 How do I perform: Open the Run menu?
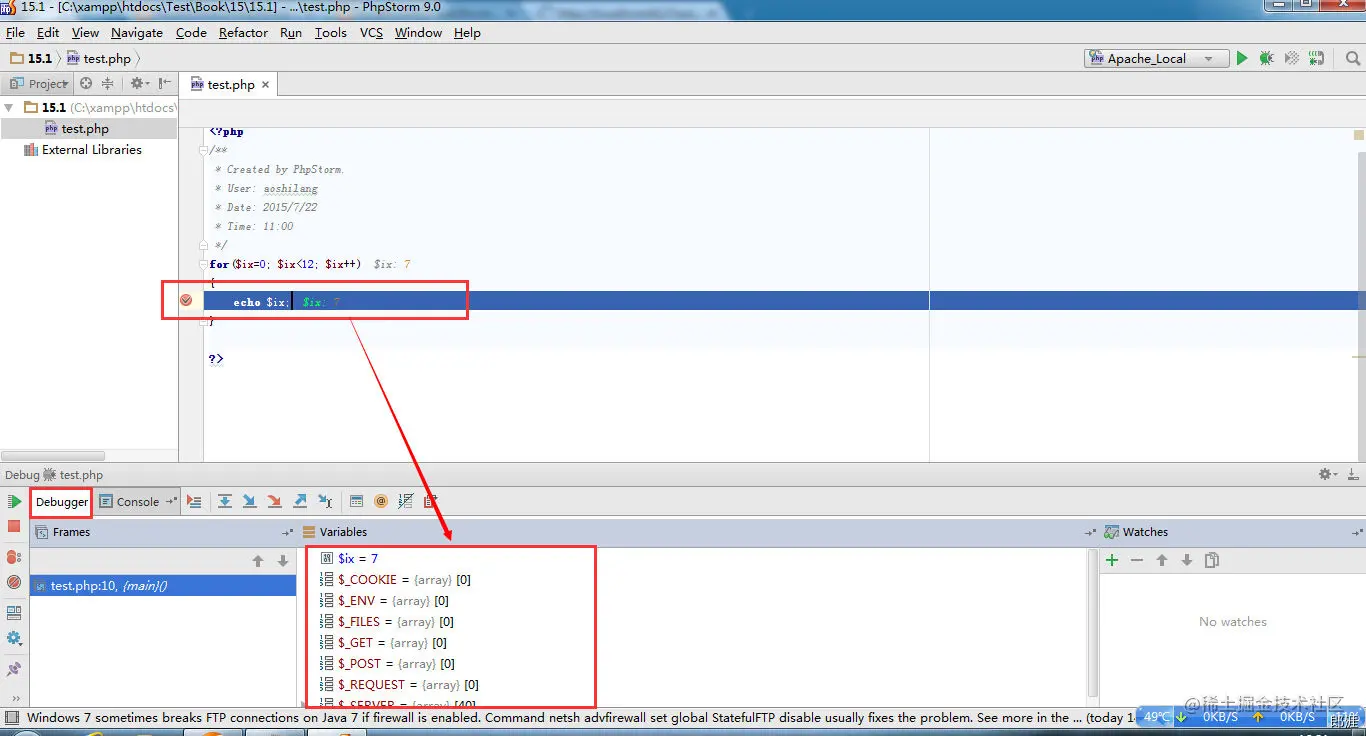coord(291,32)
